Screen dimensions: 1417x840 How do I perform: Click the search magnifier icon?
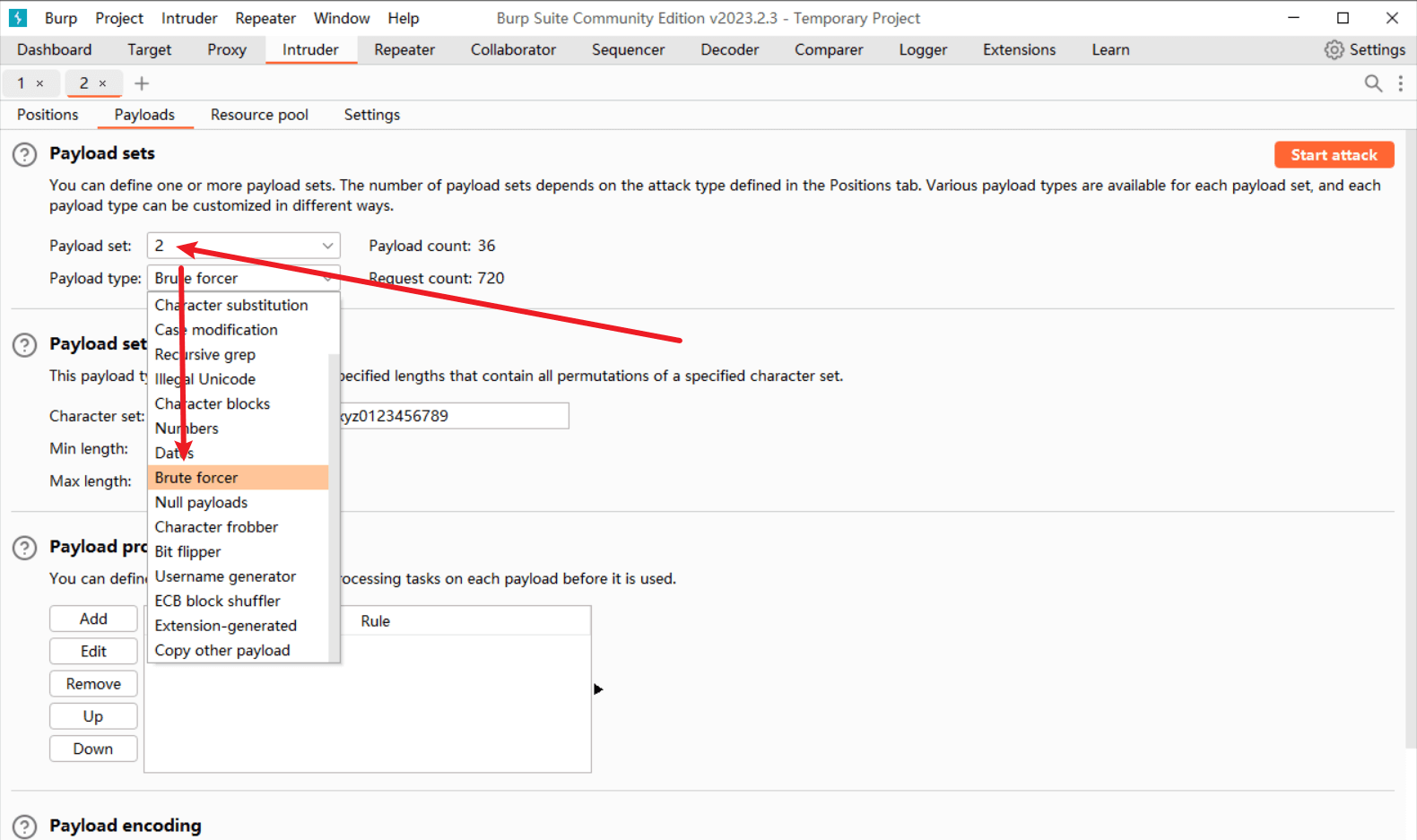[x=1372, y=83]
